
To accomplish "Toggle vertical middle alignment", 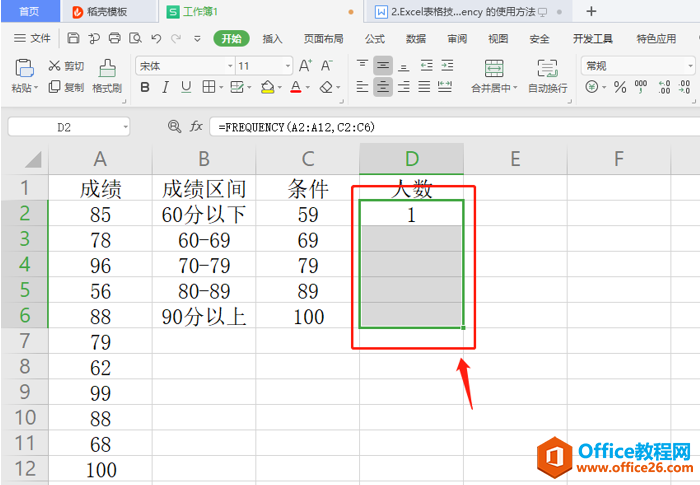I will tap(383, 66).
